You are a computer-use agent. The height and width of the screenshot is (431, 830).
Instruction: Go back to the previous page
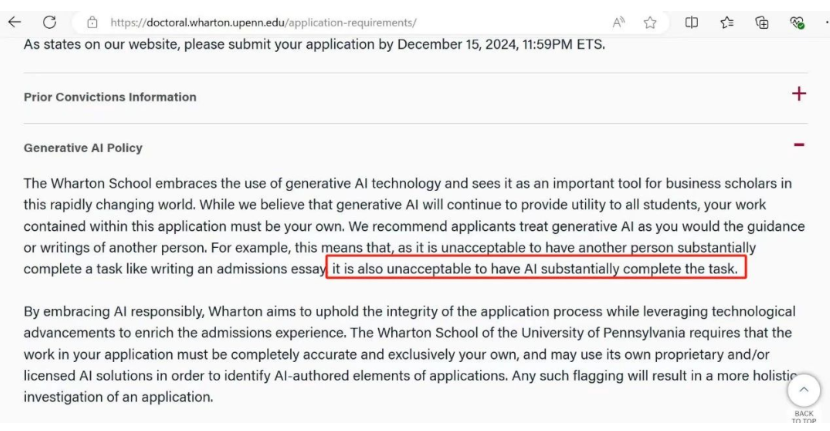pos(14,22)
